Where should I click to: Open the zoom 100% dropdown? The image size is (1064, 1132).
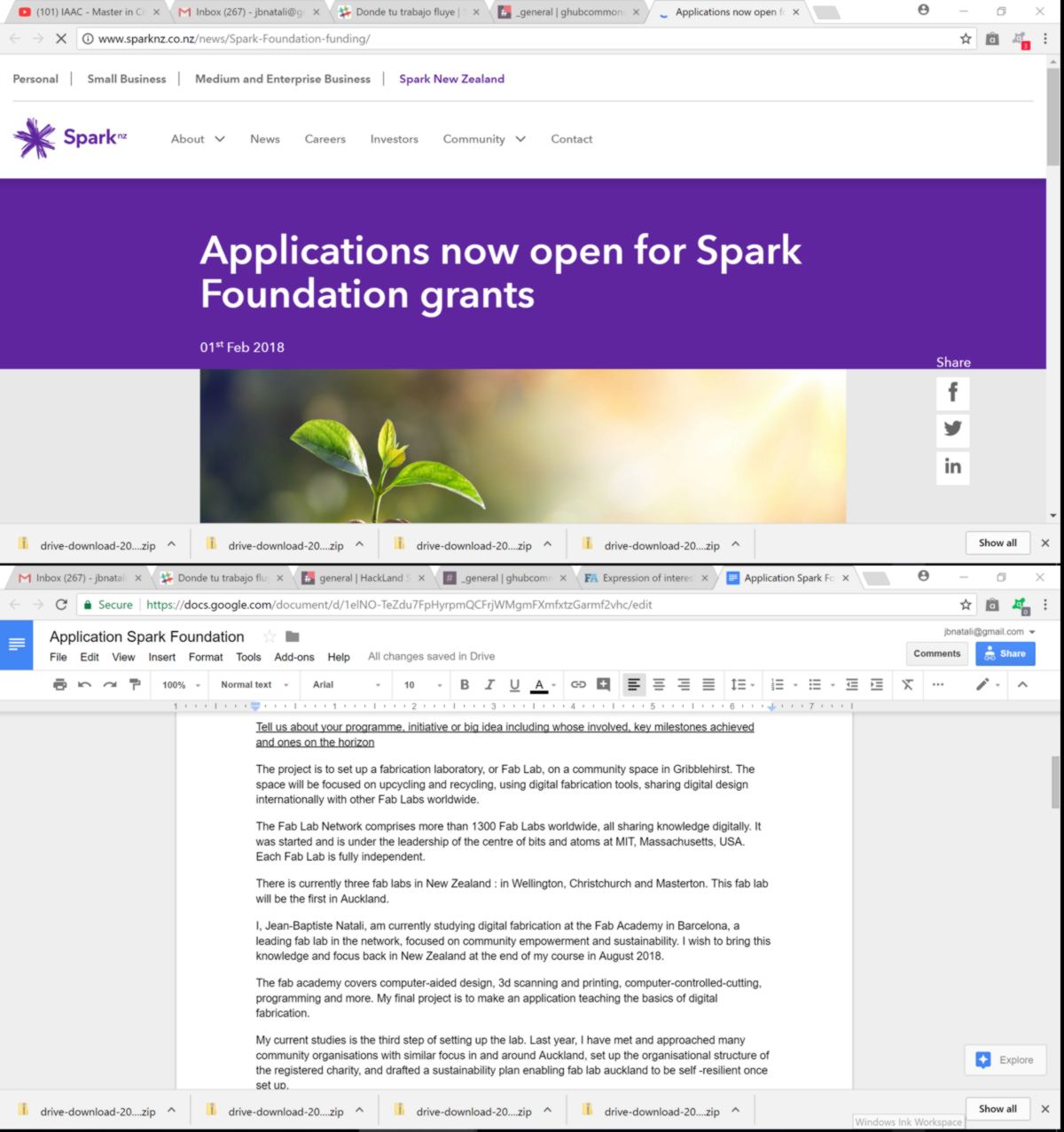coord(181,684)
